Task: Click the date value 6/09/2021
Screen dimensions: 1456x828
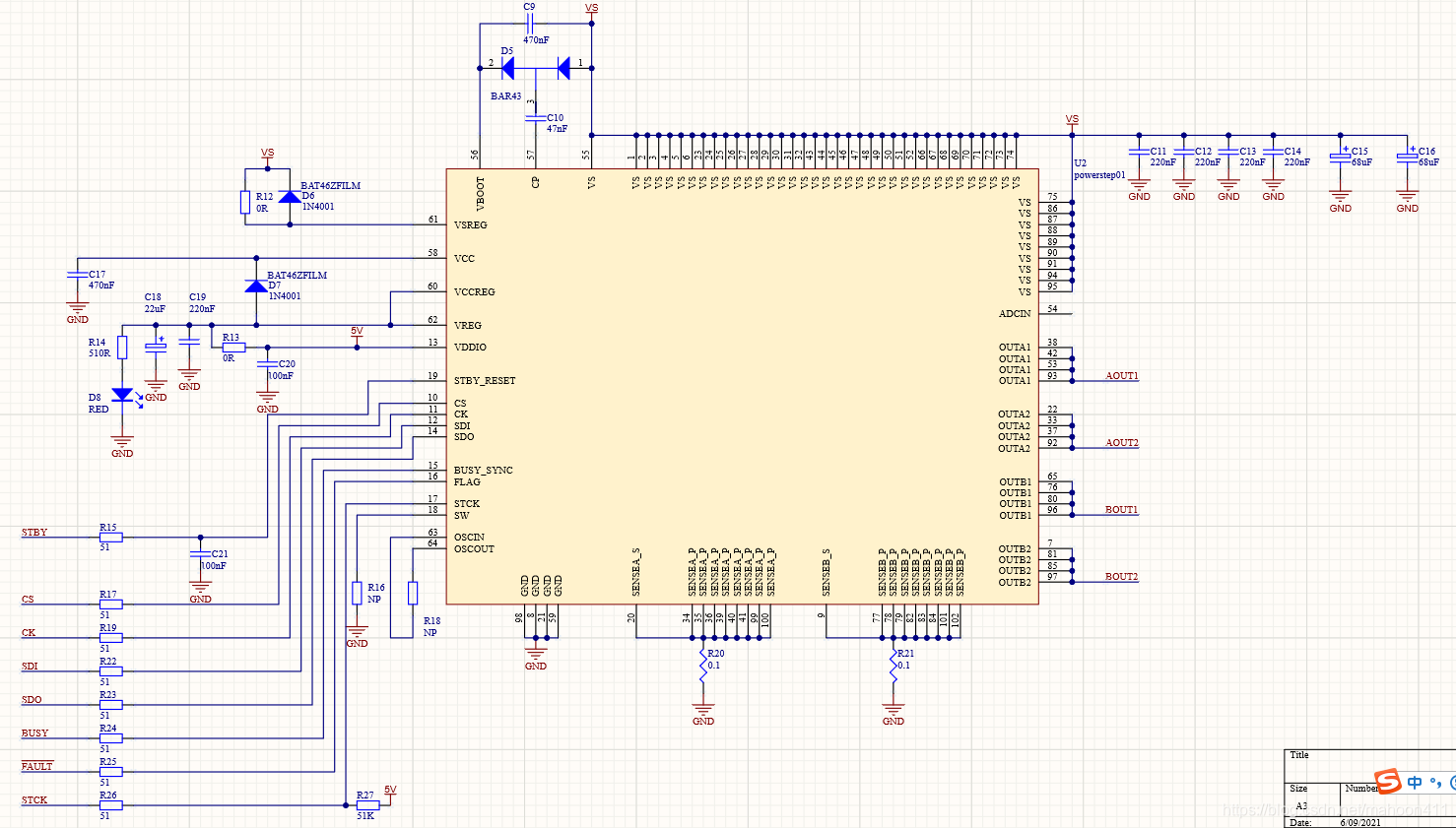Action: (x=1360, y=823)
